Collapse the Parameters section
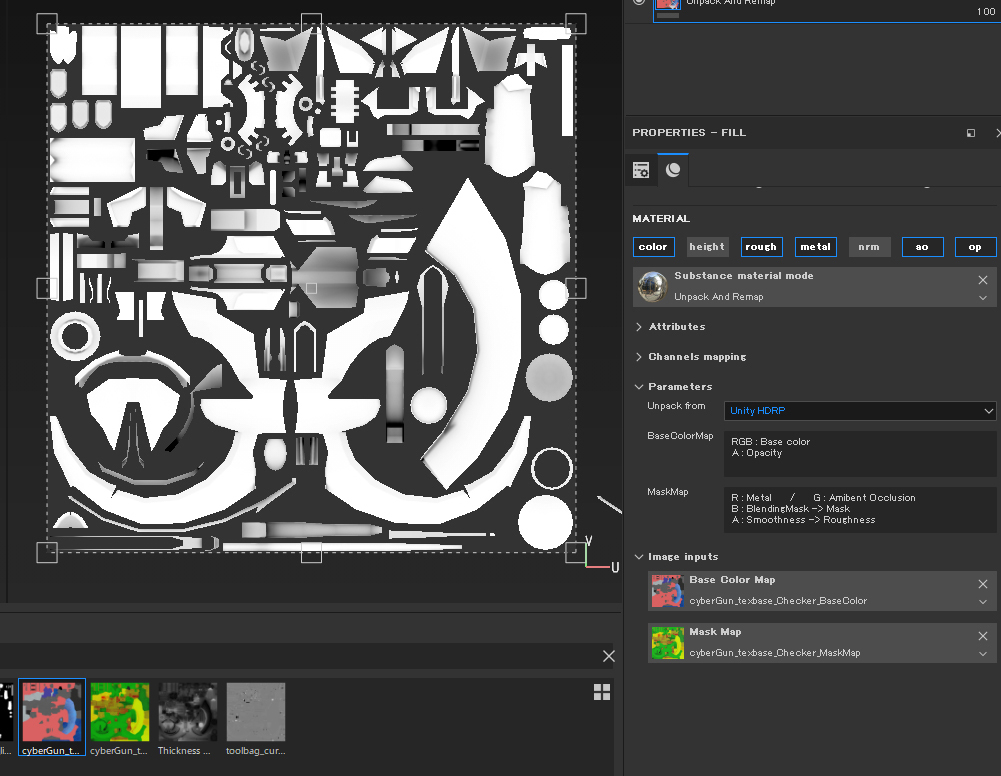1001x776 pixels. pyautogui.click(x=639, y=387)
